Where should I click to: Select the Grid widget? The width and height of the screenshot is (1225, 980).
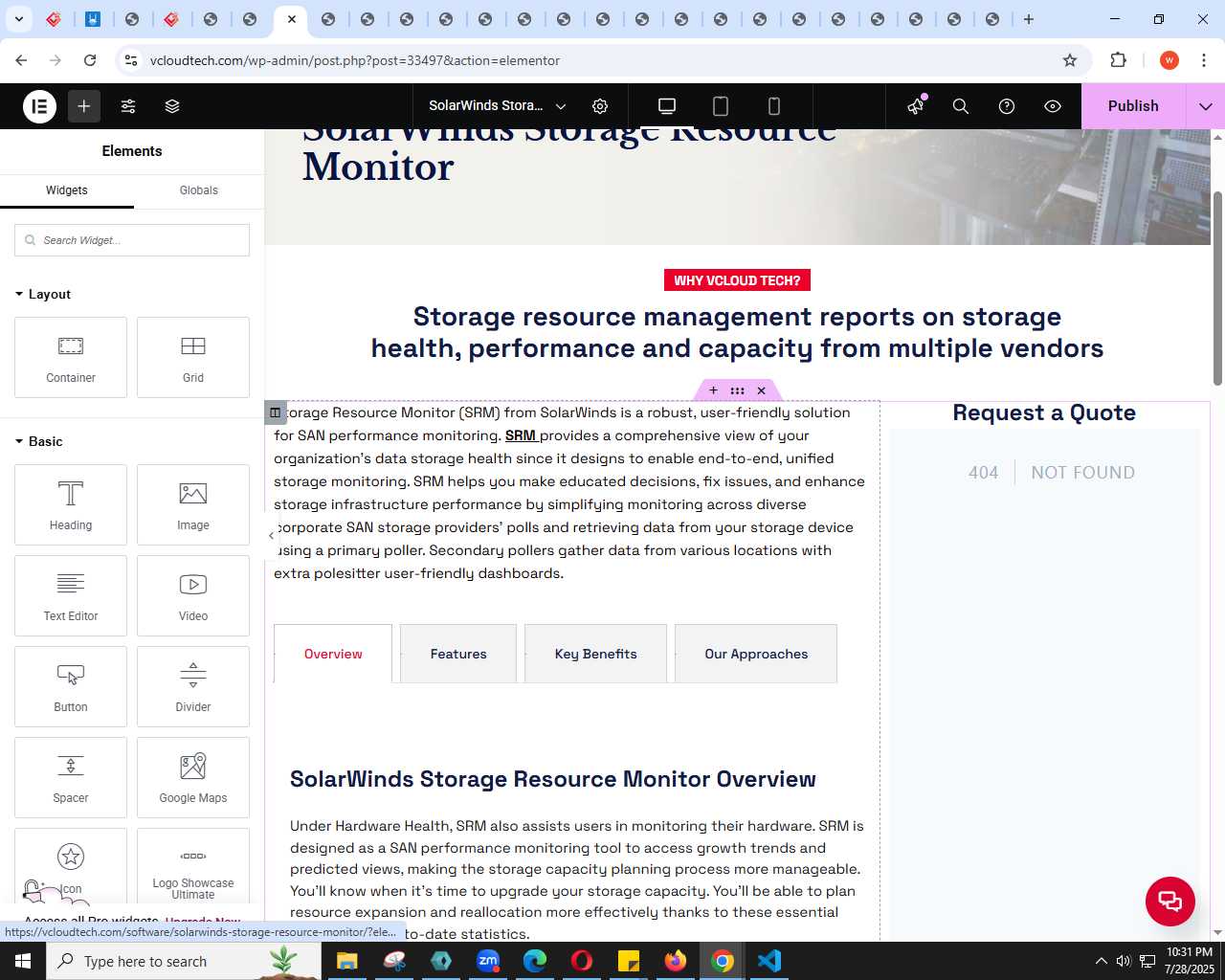[193, 357]
